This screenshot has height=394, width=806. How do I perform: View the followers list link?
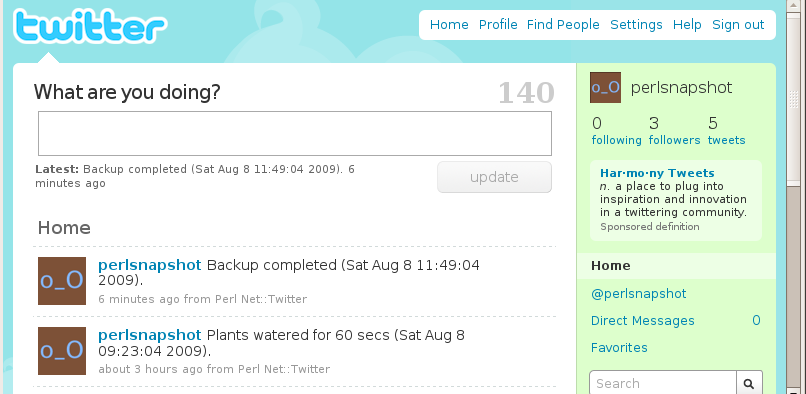[674, 140]
